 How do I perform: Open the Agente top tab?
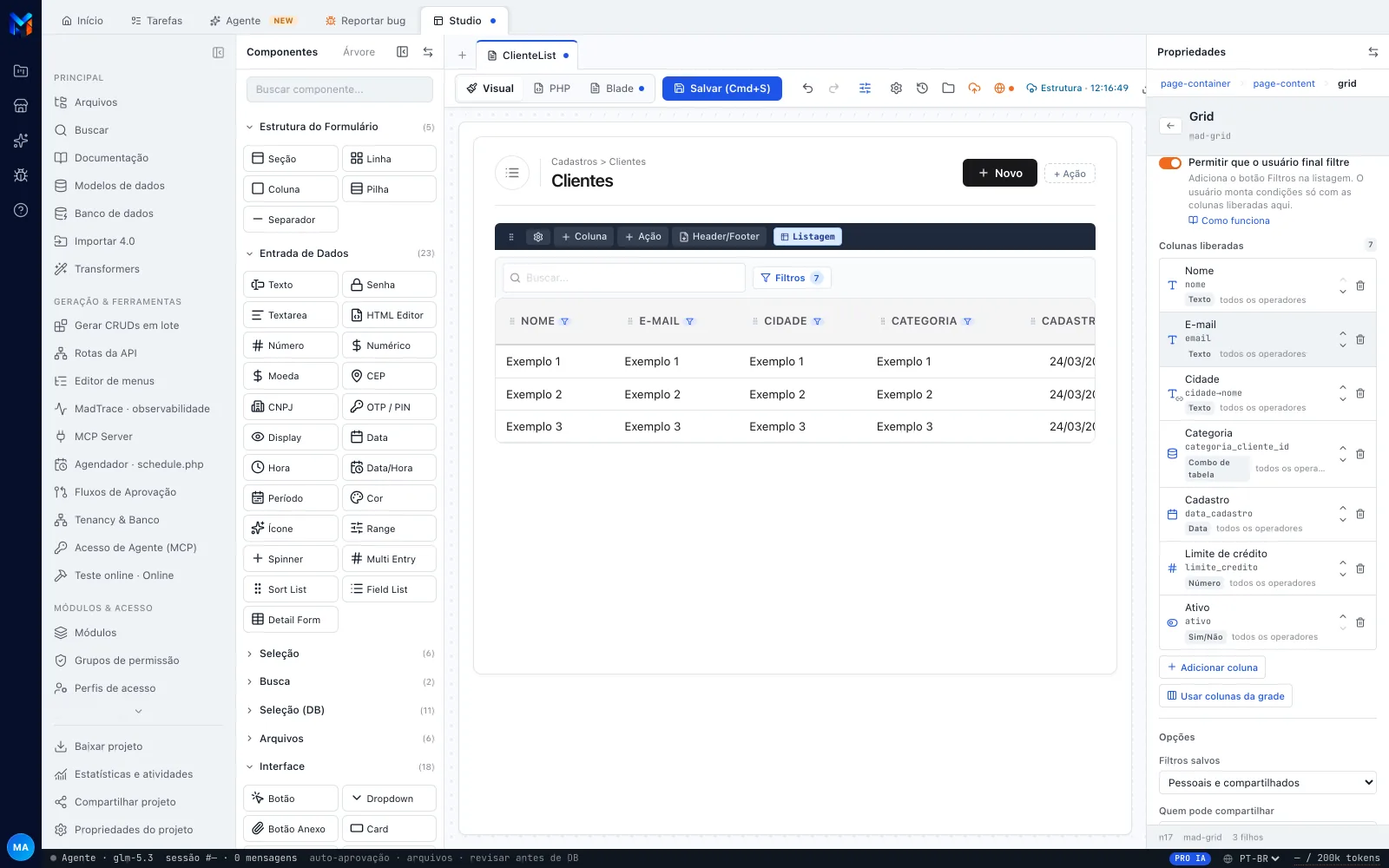pos(252,21)
